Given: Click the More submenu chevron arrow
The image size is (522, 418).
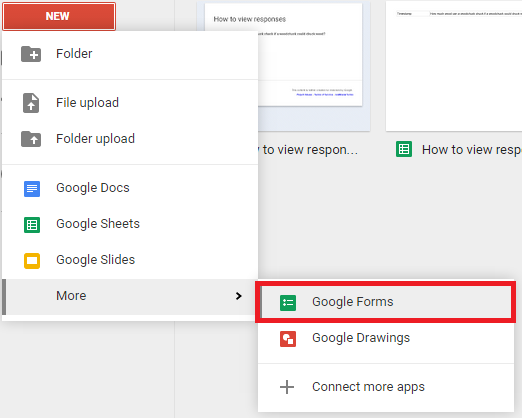Looking at the screenshot, I should click(x=238, y=296).
